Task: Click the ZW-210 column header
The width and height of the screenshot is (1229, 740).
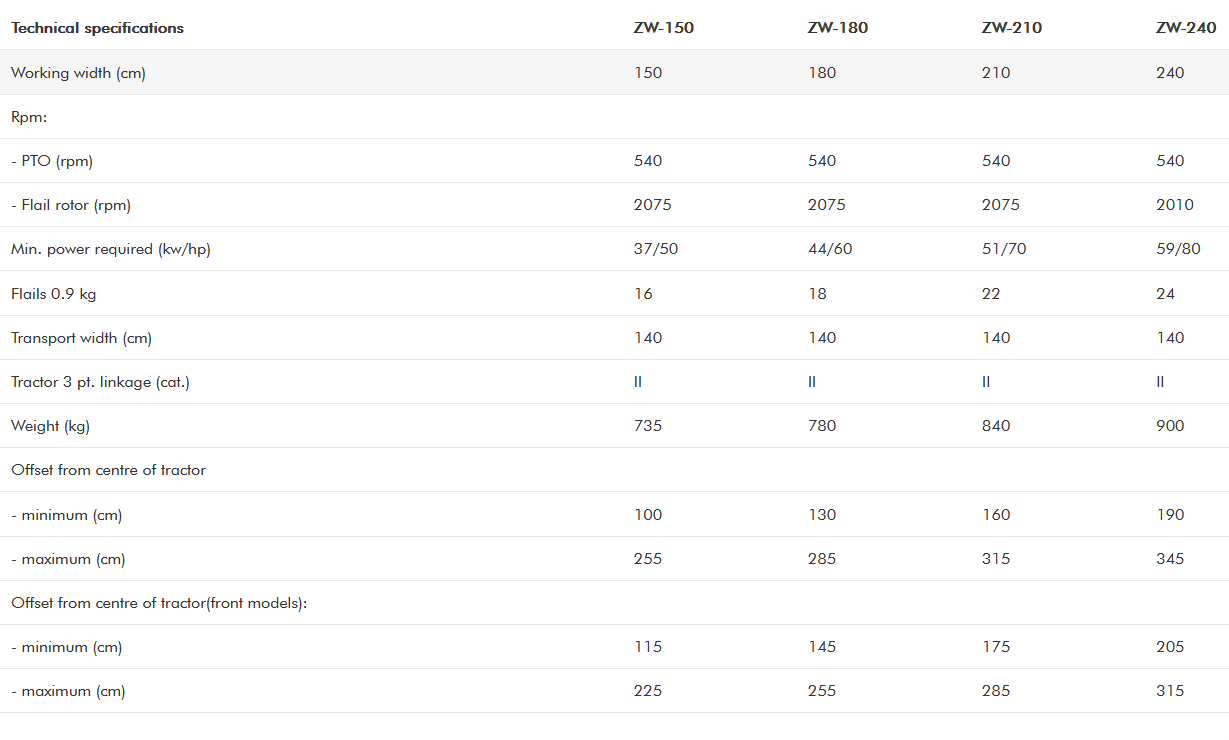Action: pos(1011,28)
